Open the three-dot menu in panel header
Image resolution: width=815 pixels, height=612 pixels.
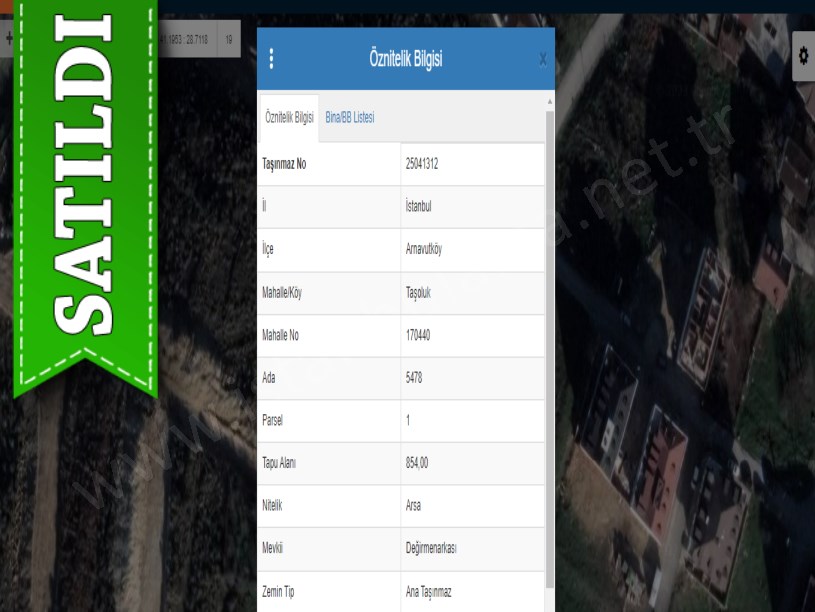(271, 59)
